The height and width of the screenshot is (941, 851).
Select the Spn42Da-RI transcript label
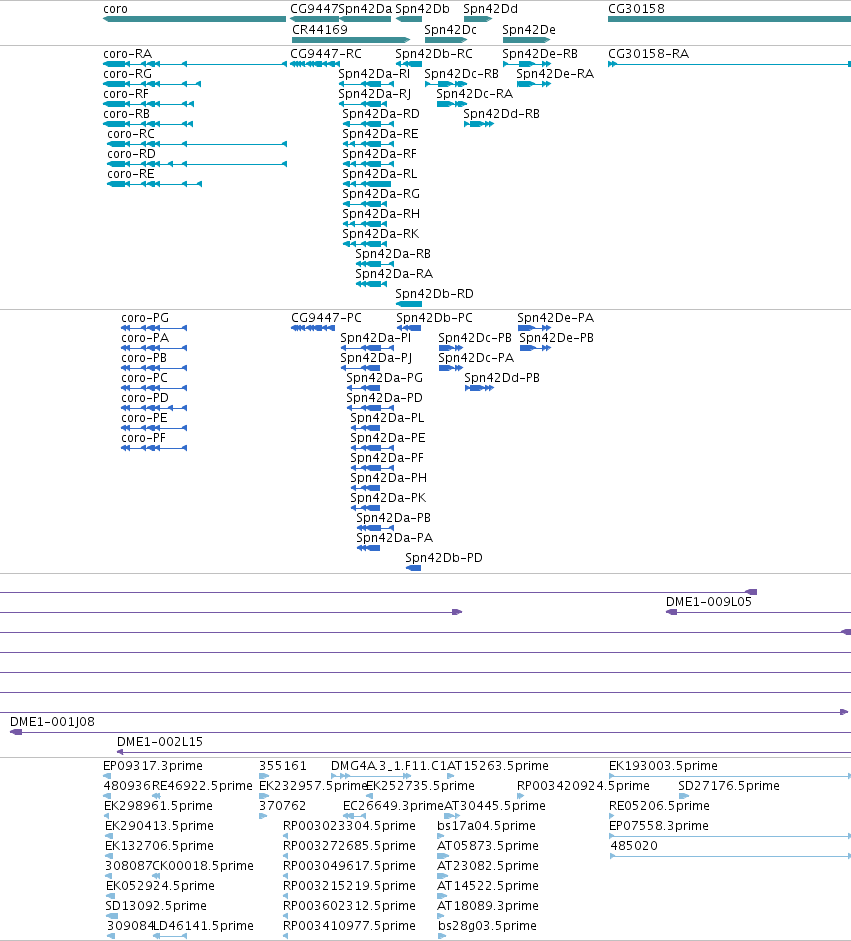pos(374,74)
